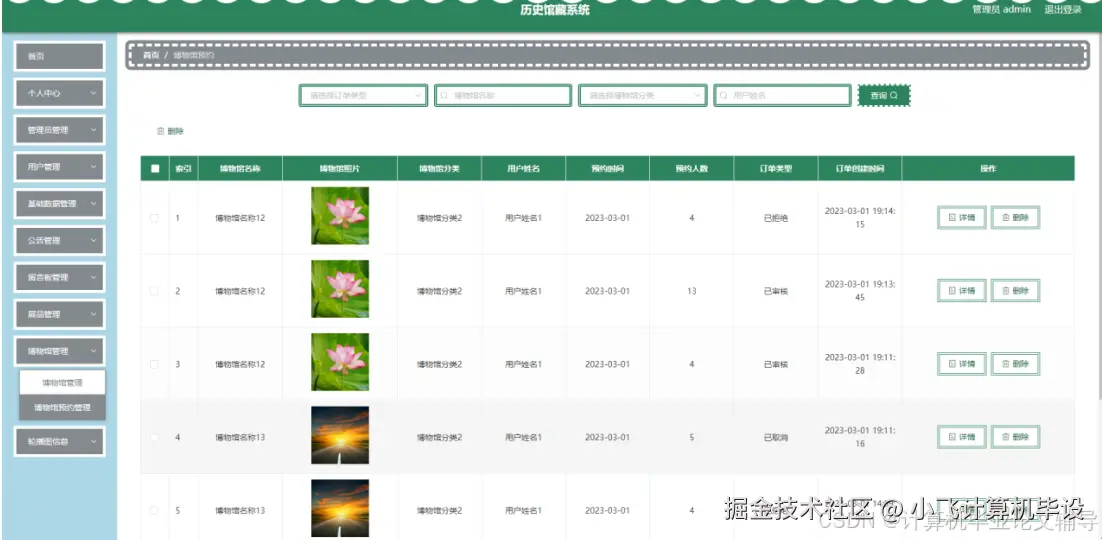1102x540 pixels.
Task: Click the magnifier icon in 用户姓名 field
Action: point(724,96)
